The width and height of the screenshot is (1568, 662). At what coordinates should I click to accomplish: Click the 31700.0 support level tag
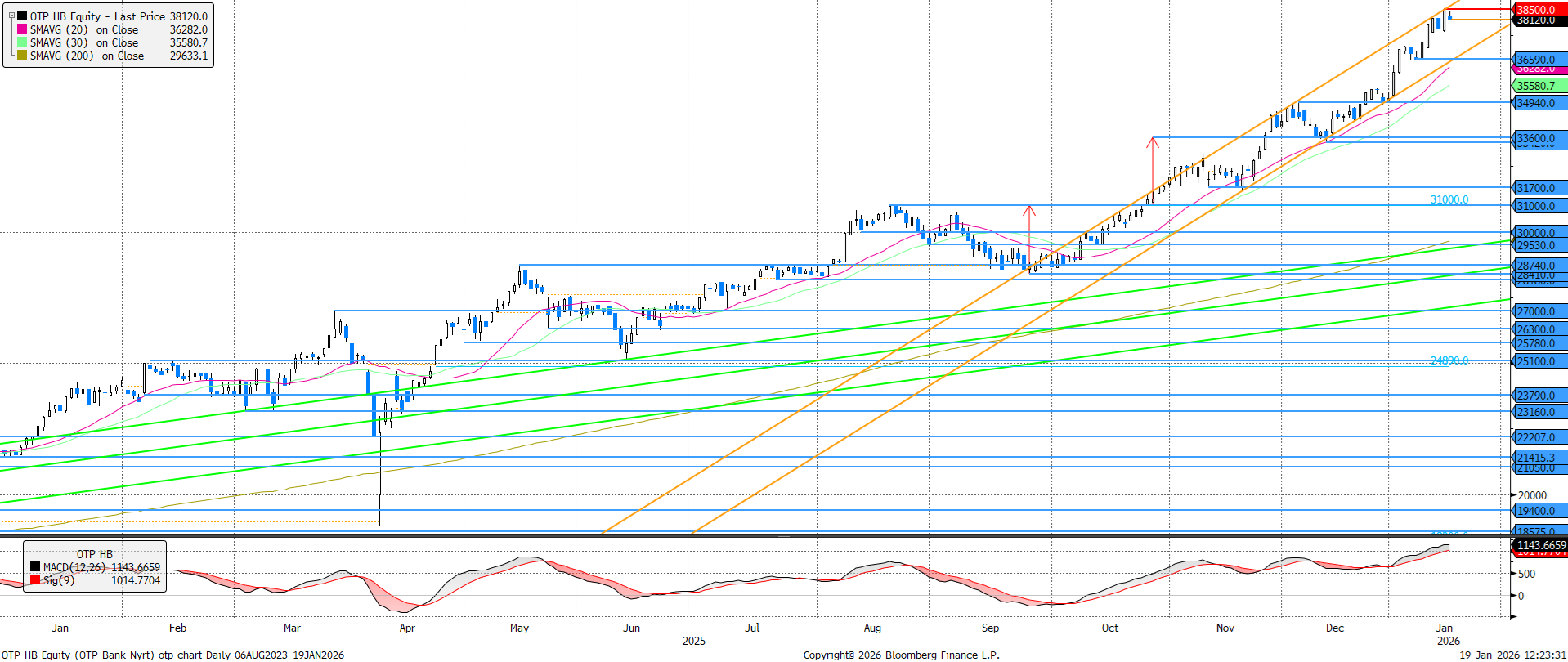click(x=1539, y=188)
